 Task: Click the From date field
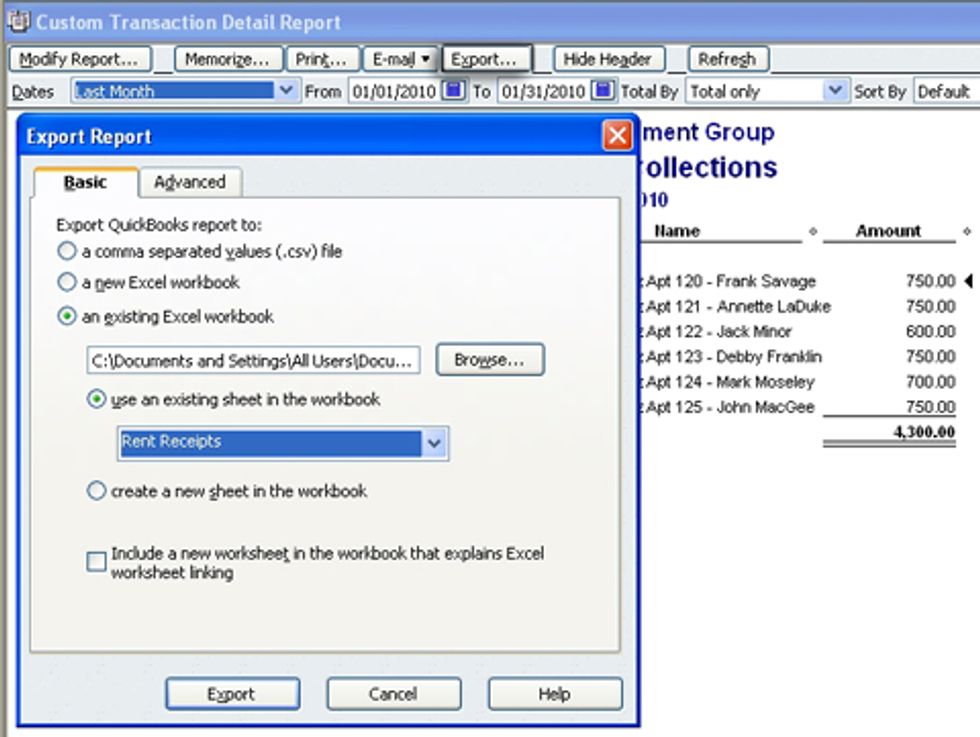pyautogui.click(x=394, y=91)
